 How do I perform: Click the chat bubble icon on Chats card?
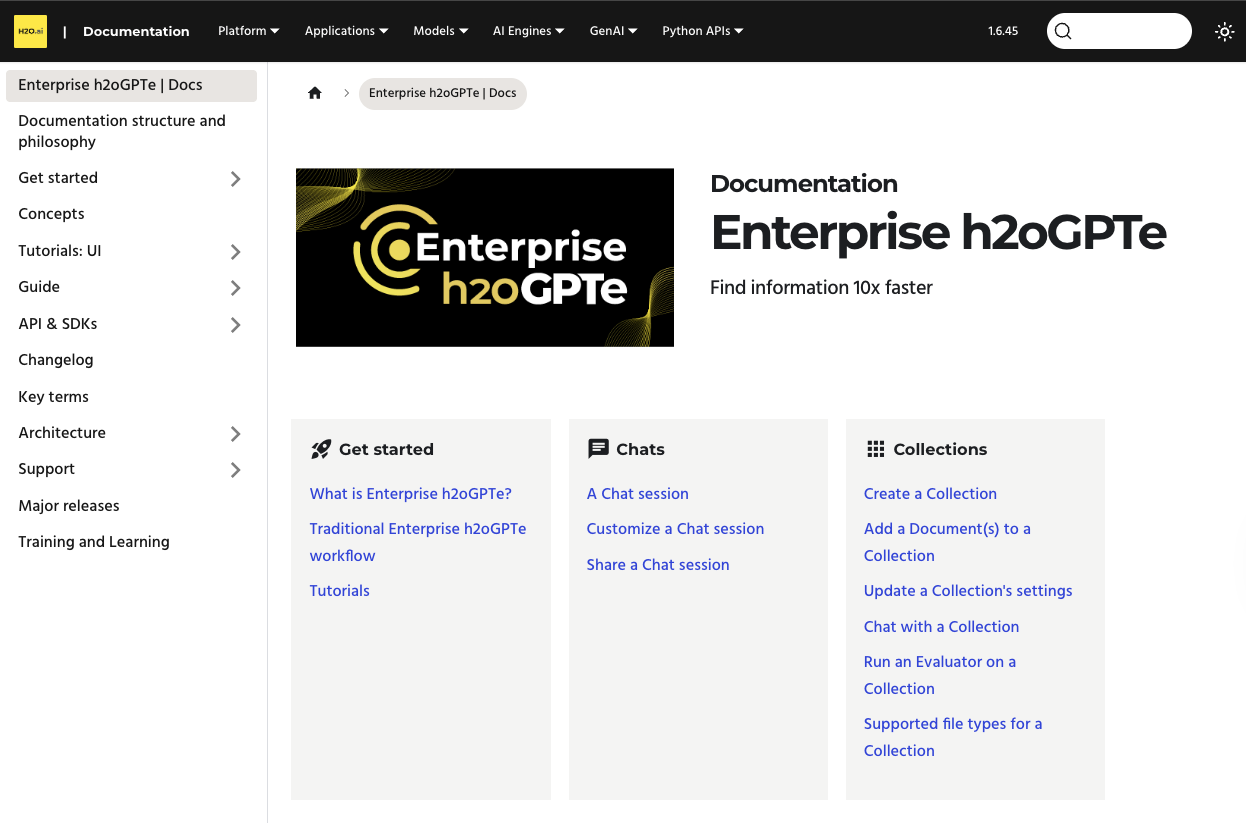[598, 449]
